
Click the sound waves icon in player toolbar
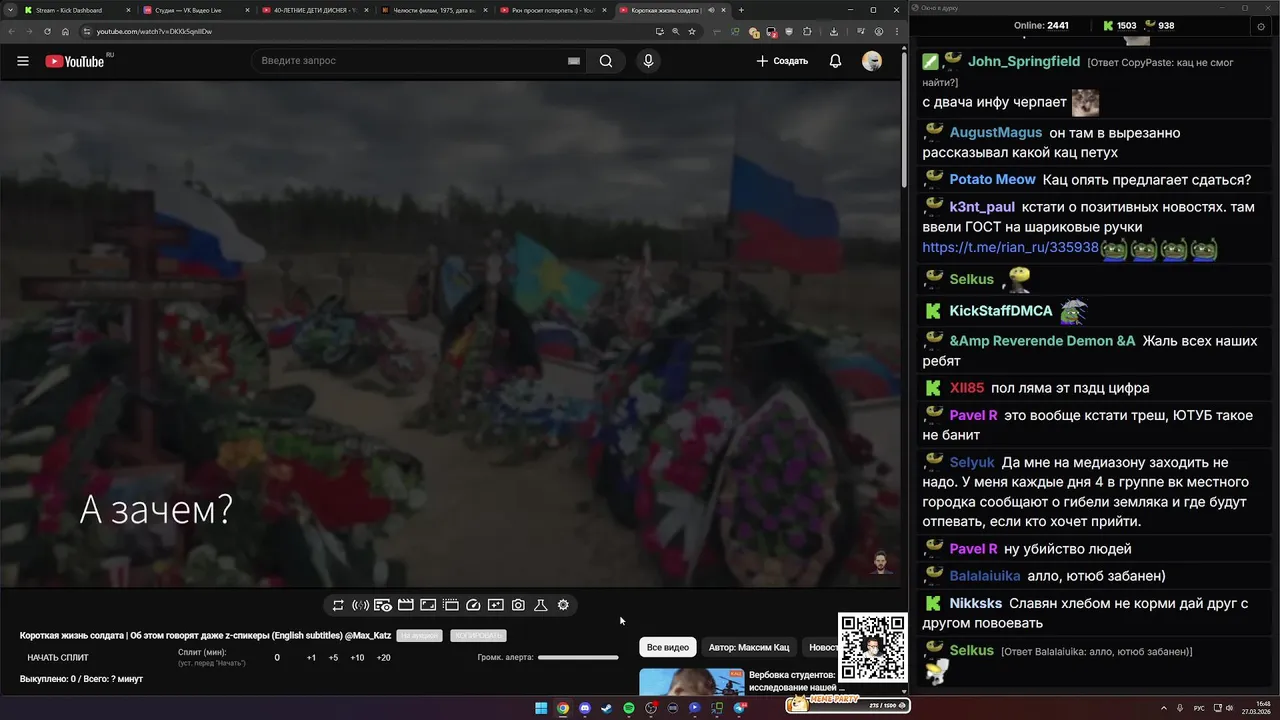[x=360, y=605]
